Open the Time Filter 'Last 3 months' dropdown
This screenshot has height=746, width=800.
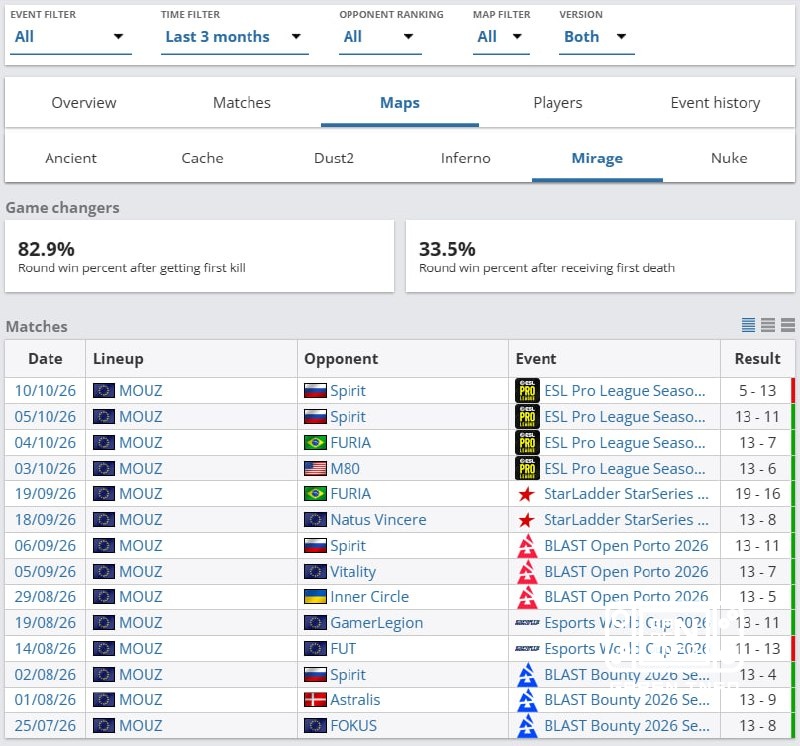pyautogui.click(x=235, y=37)
